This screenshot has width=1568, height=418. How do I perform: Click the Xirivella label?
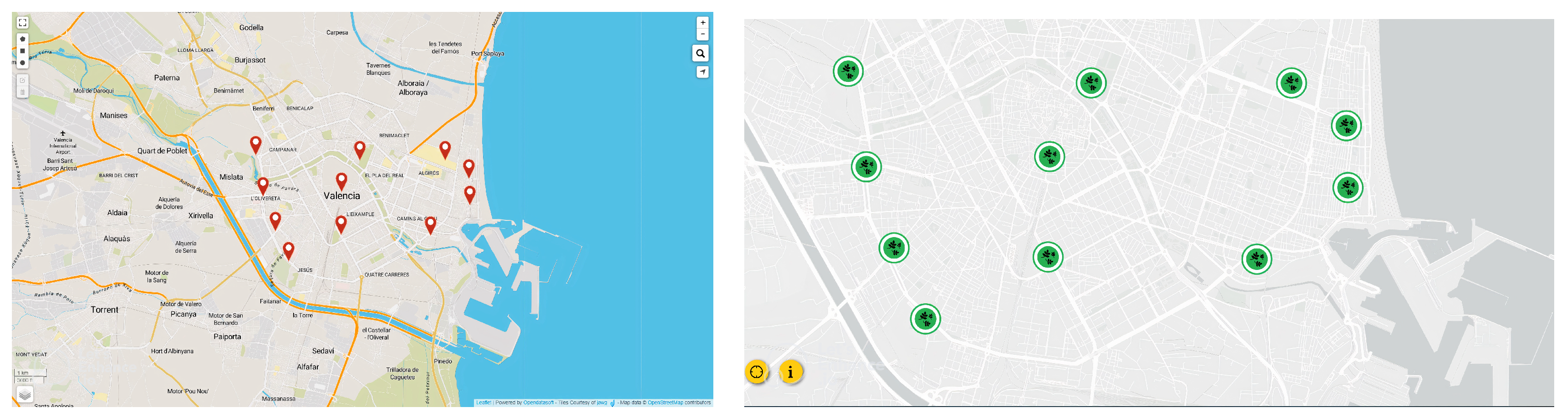click(201, 216)
